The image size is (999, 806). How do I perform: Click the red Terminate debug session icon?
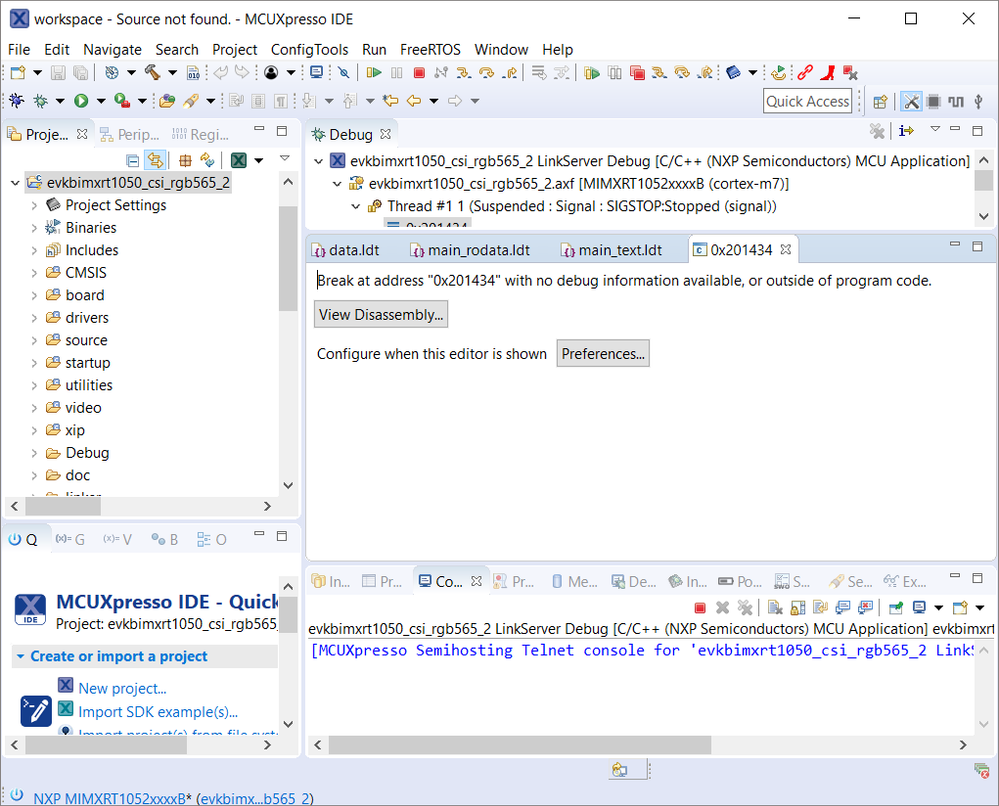click(419, 73)
